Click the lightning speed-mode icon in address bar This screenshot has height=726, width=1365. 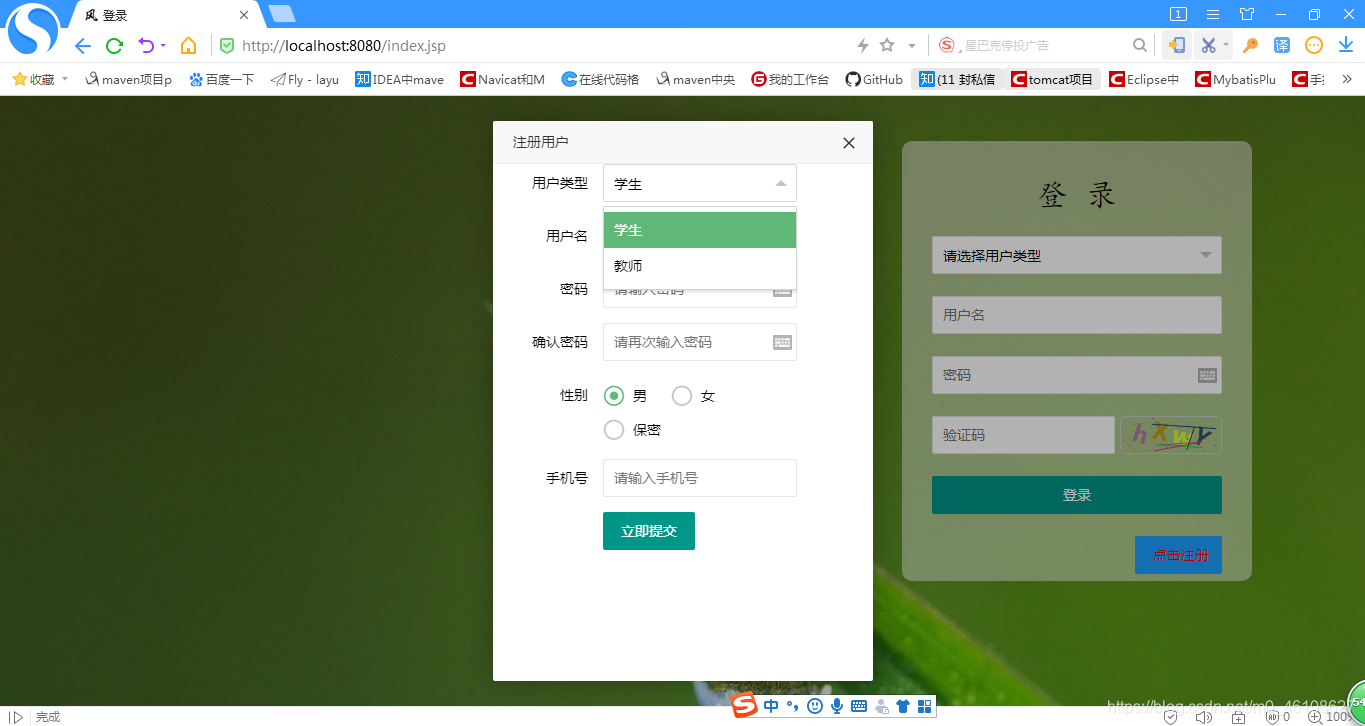point(863,45)
